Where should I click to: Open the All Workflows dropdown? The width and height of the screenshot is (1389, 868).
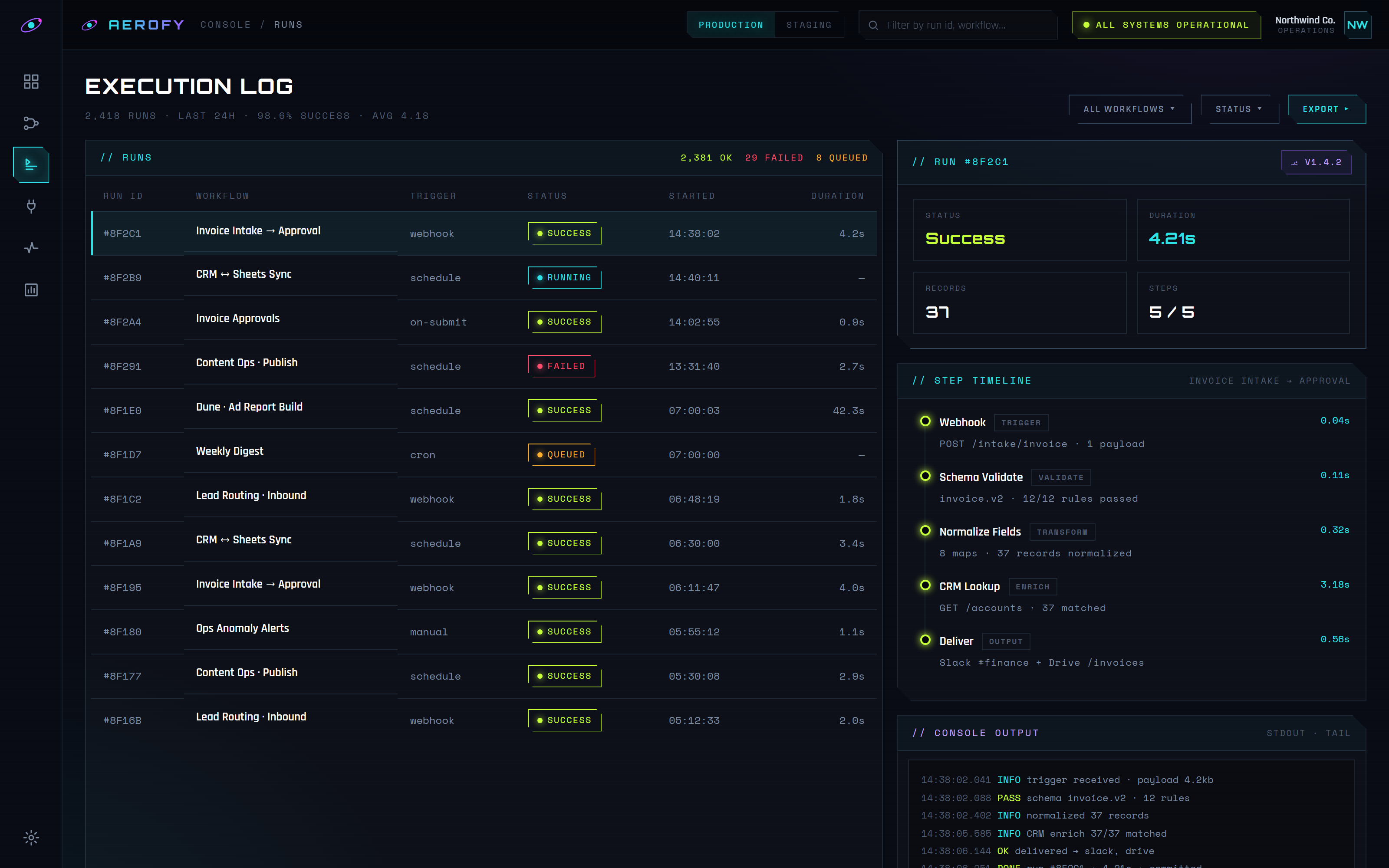click(x=1129, y=109)
